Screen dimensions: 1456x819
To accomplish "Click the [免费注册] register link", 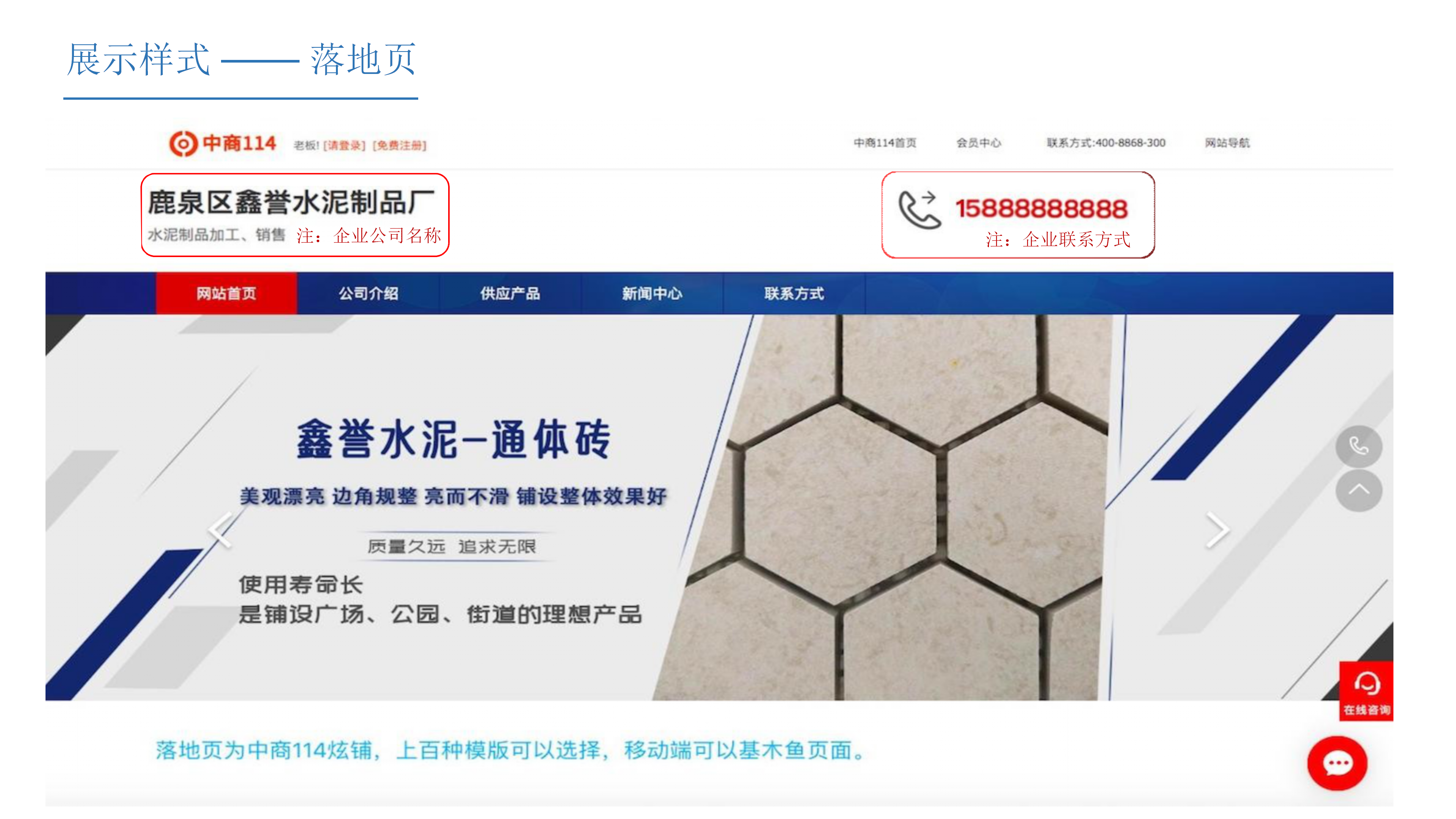I will [x=400, y=146].
